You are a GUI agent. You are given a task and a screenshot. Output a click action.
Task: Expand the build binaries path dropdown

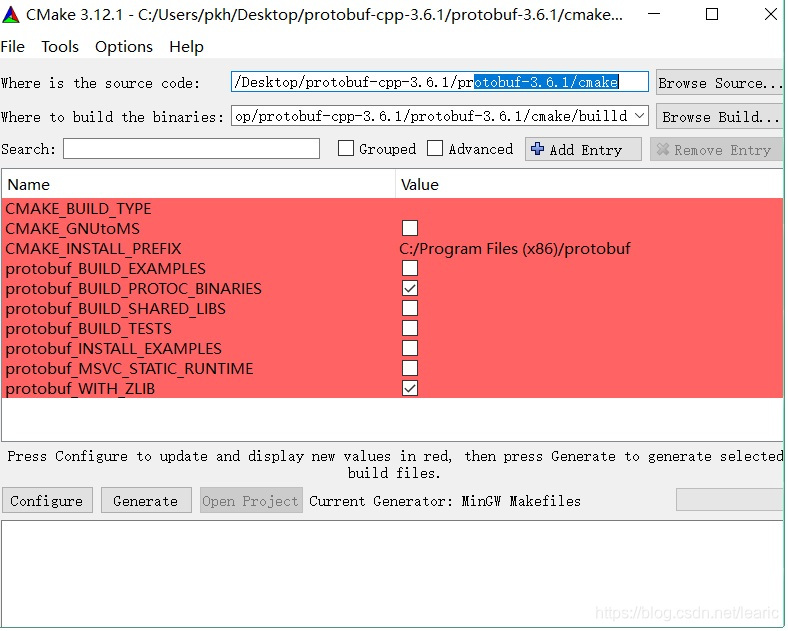coord(640,117)
